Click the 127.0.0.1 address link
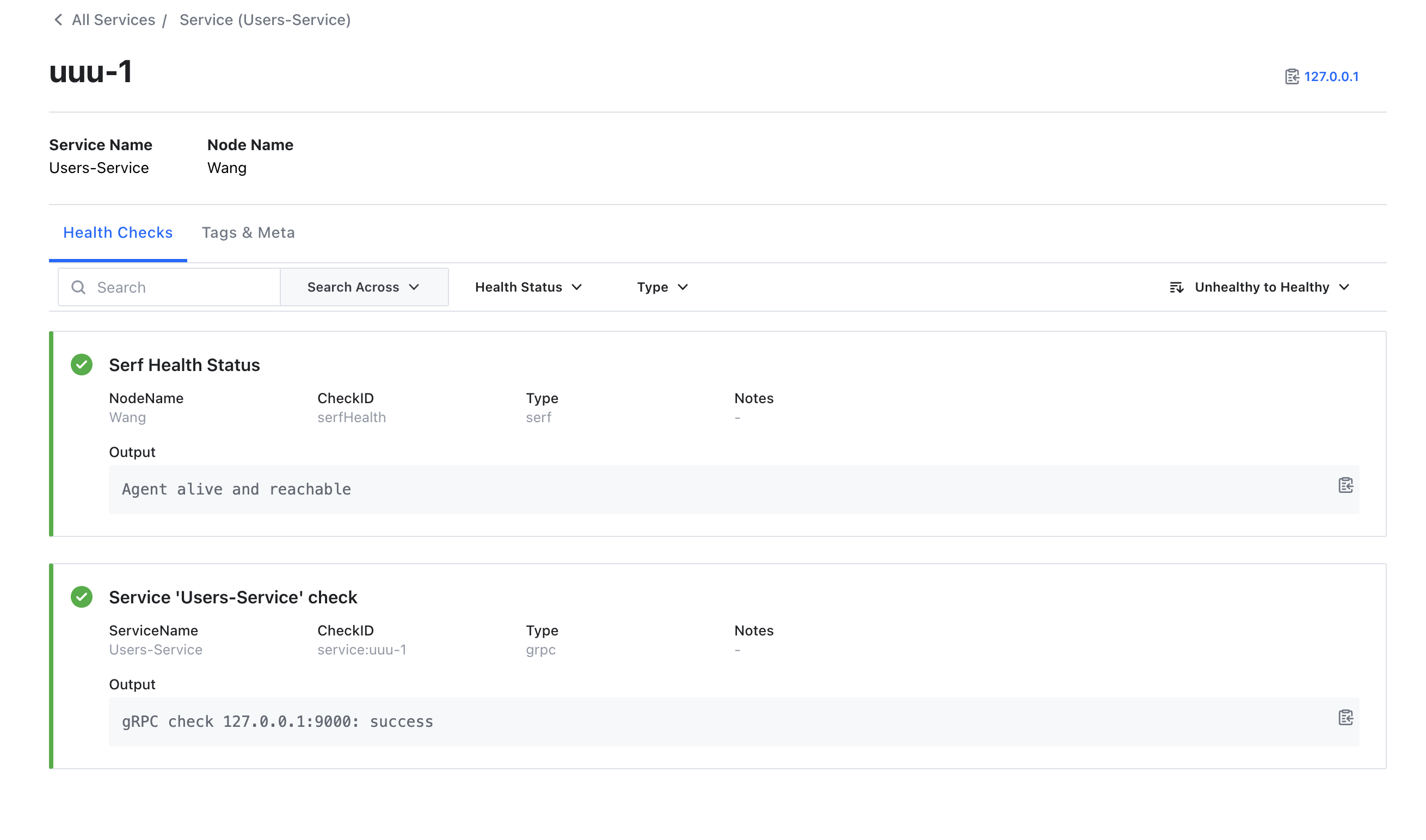Screen dimensions: 1426x840 pos(1331,76)
